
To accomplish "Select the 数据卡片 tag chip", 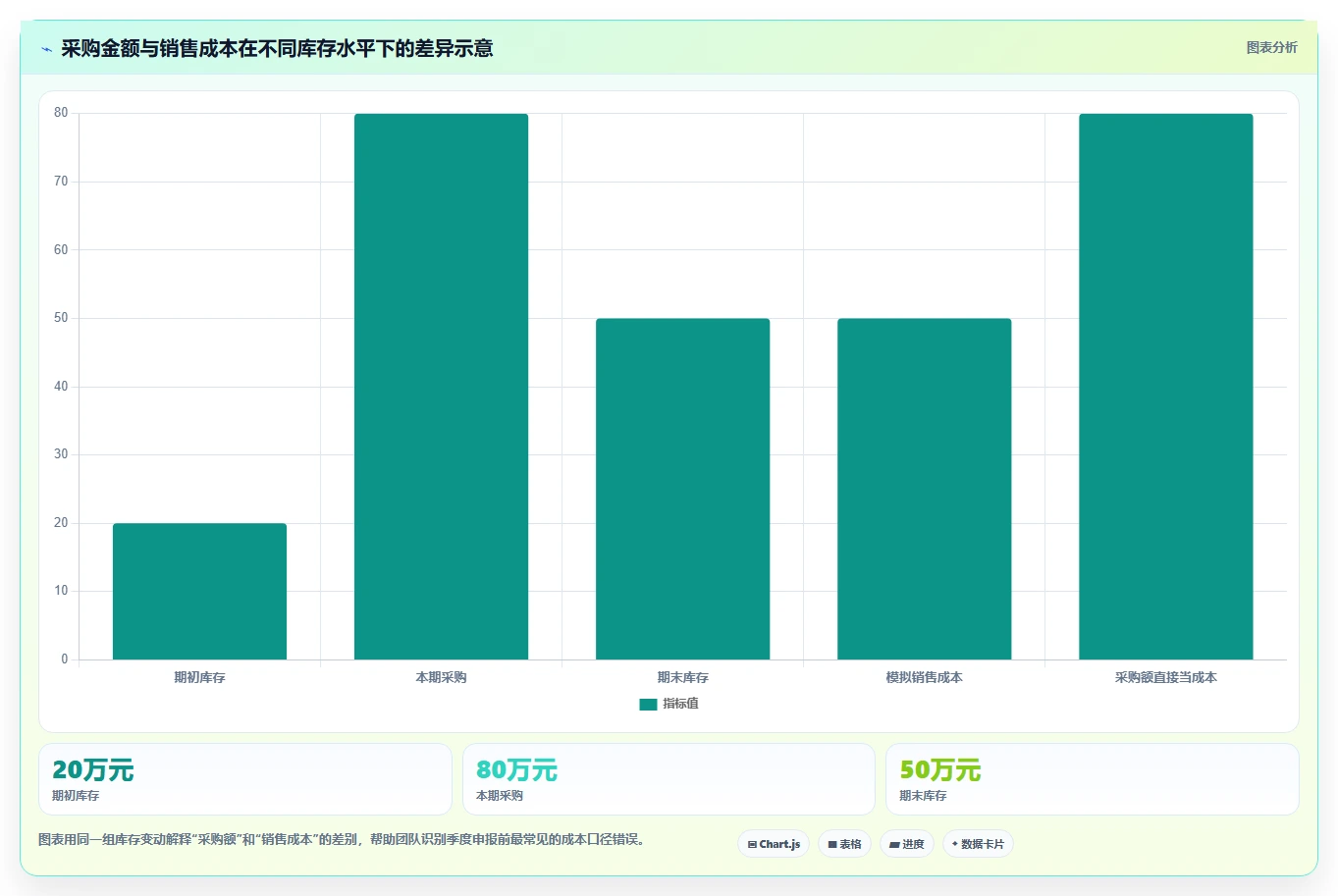I will point(978,844).
